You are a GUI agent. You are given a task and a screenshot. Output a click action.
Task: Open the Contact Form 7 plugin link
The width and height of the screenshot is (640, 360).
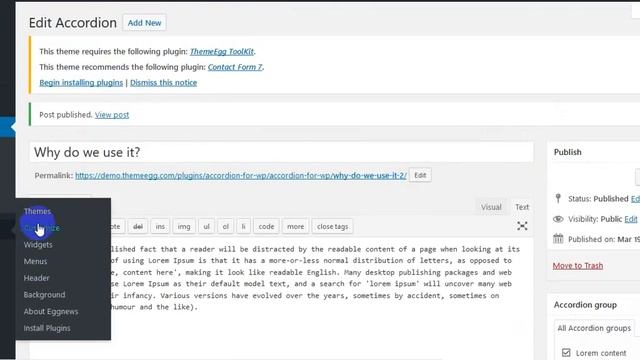235,67
